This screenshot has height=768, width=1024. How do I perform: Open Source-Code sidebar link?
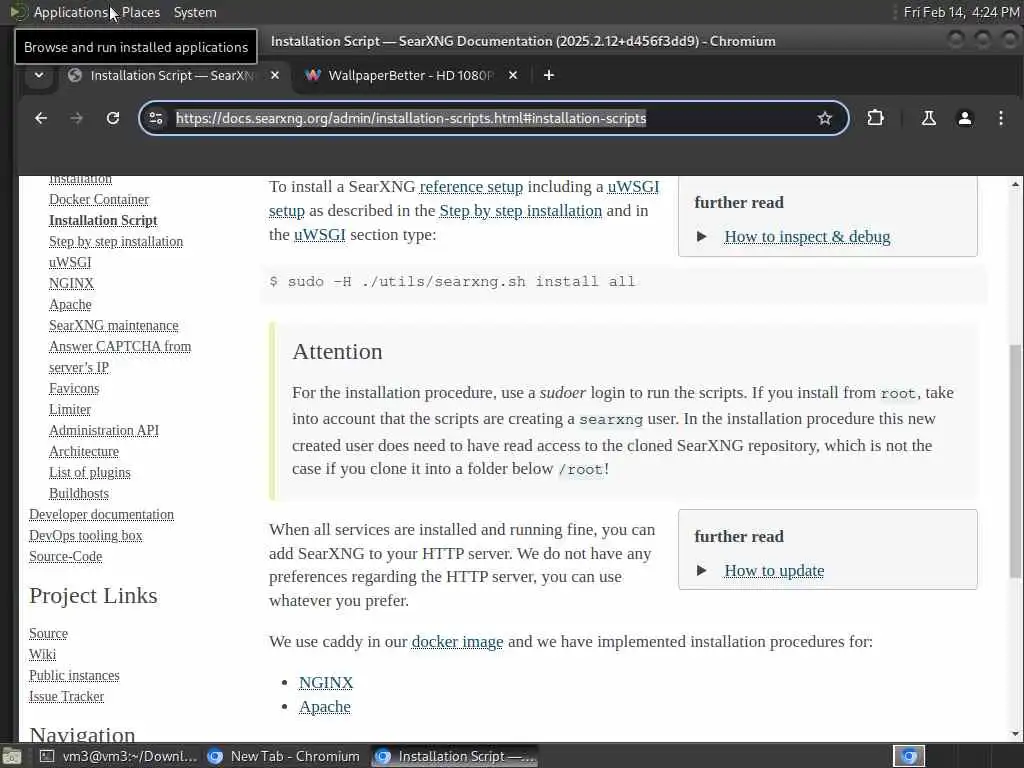[x=65, y=556]
